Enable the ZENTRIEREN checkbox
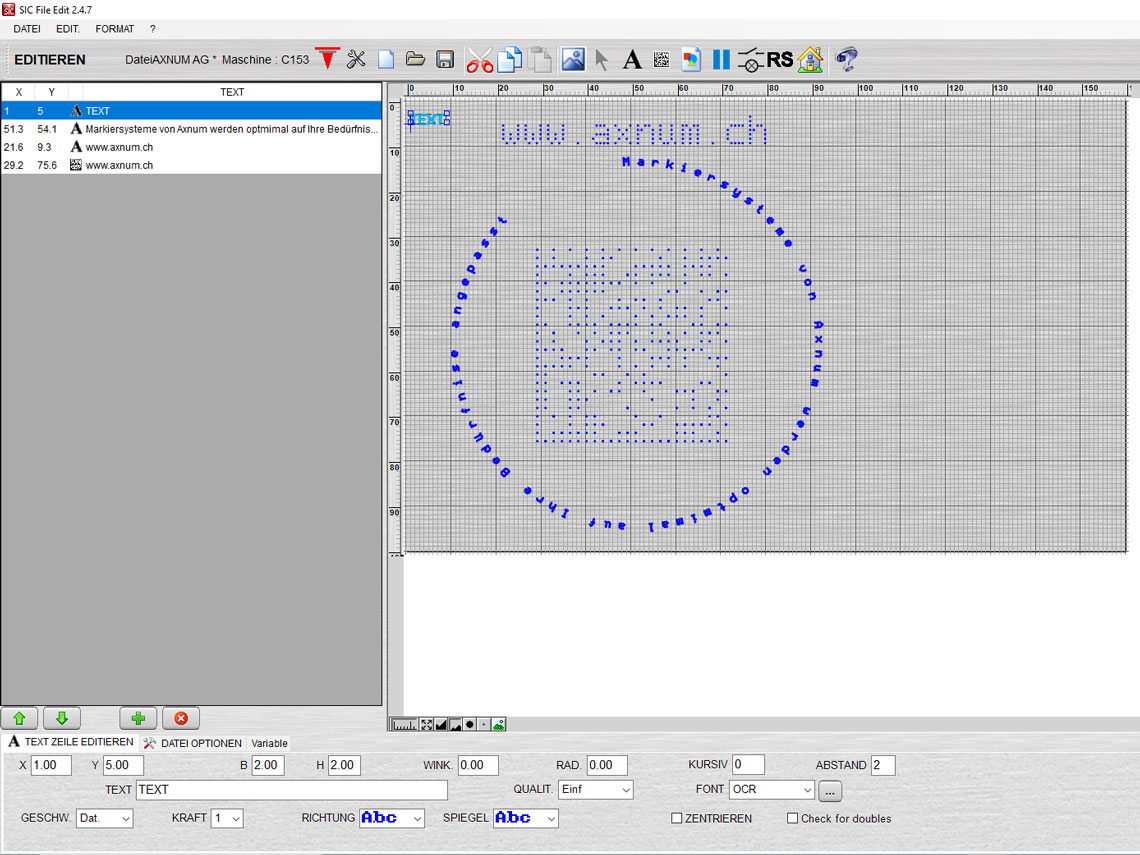Viewport: 1140px width, 855px height. click(x=677, y=818)
